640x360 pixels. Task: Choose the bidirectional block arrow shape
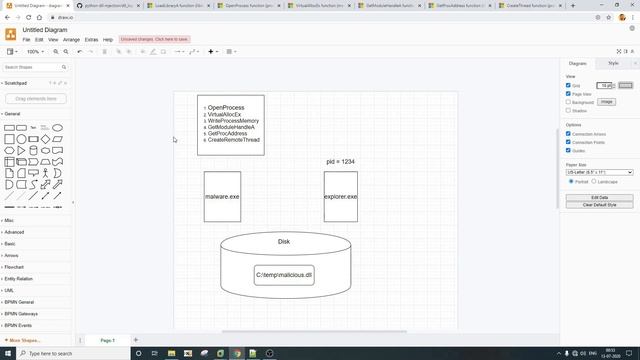click(45, 184)
